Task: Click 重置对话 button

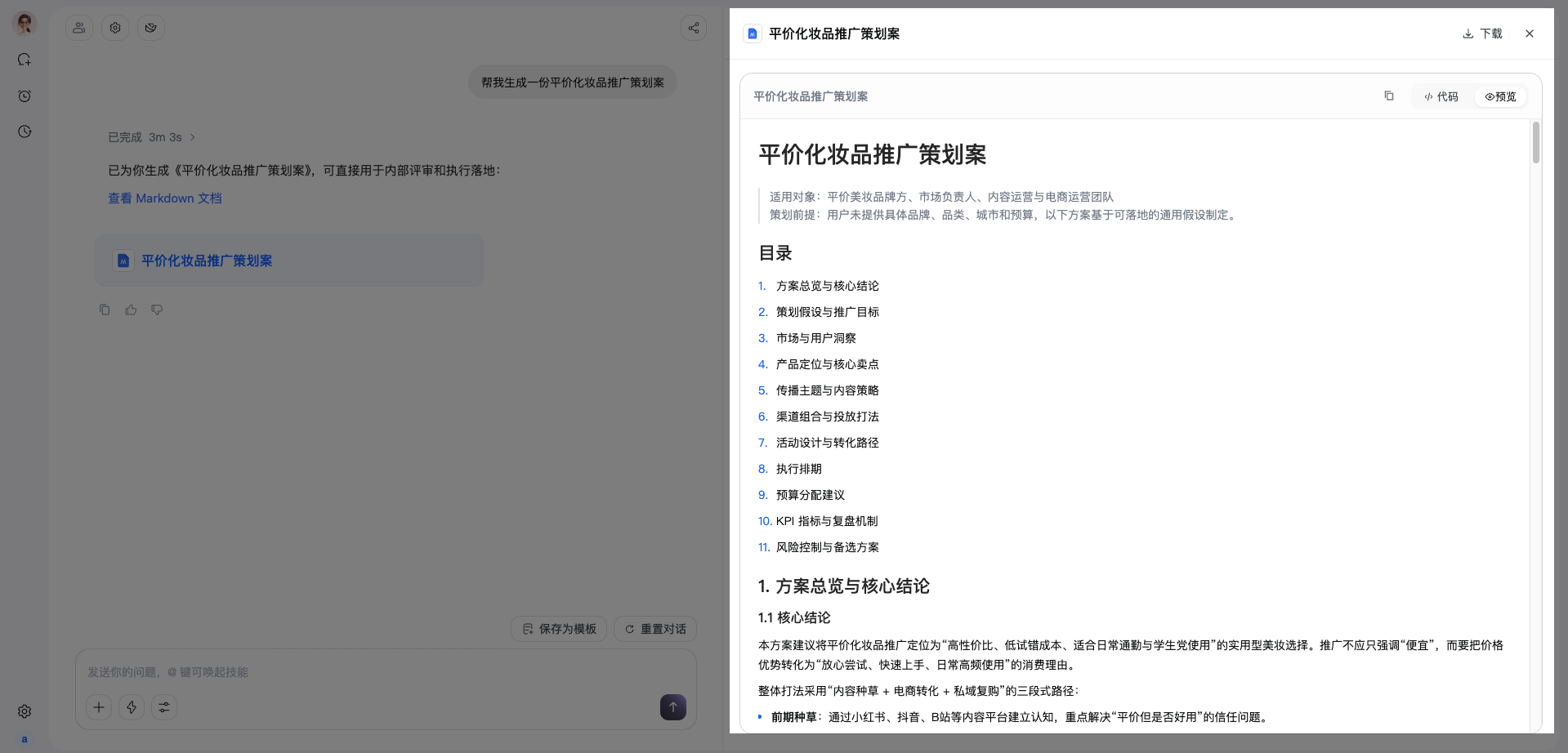Action: (655, 629)
